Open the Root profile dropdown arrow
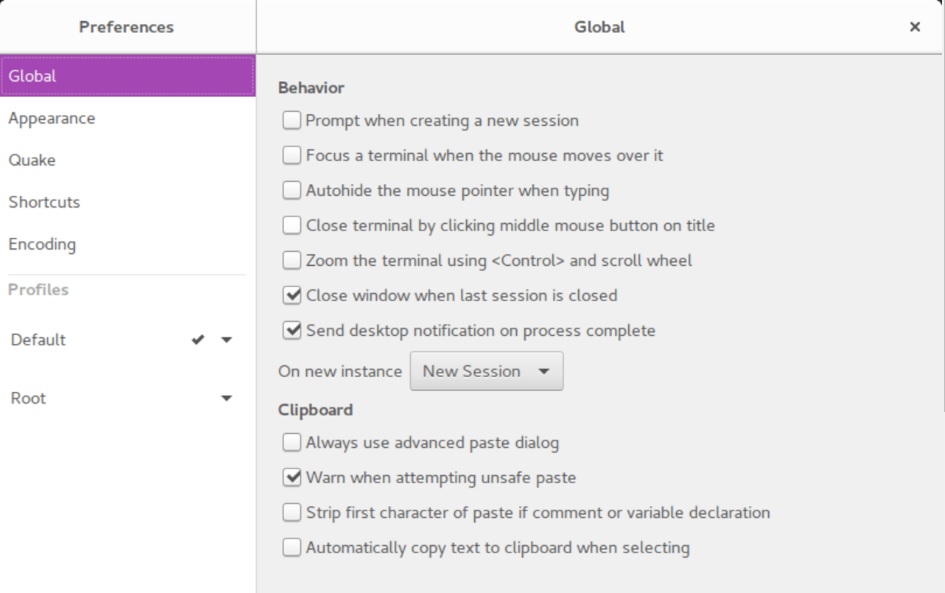This screenshot has width=945, height=593. click(x=226, y=398)
